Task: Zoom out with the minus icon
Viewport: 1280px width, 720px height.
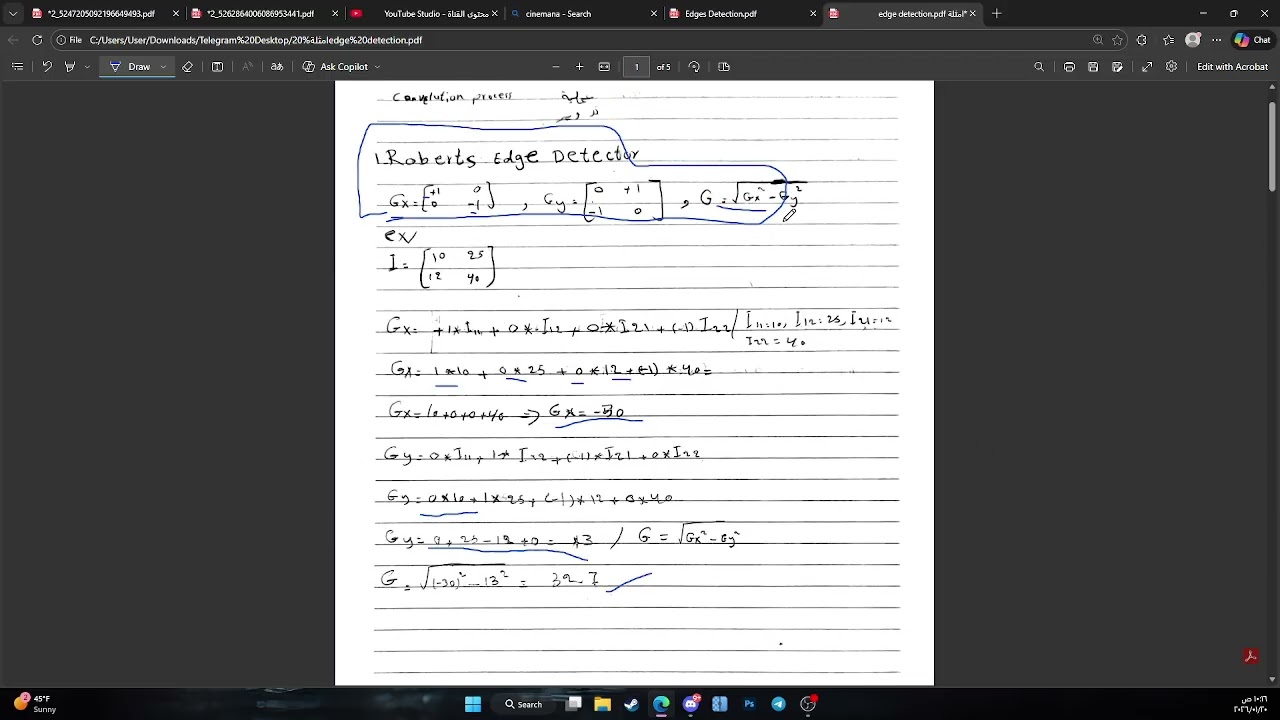Action: click(x=556, y=67)
